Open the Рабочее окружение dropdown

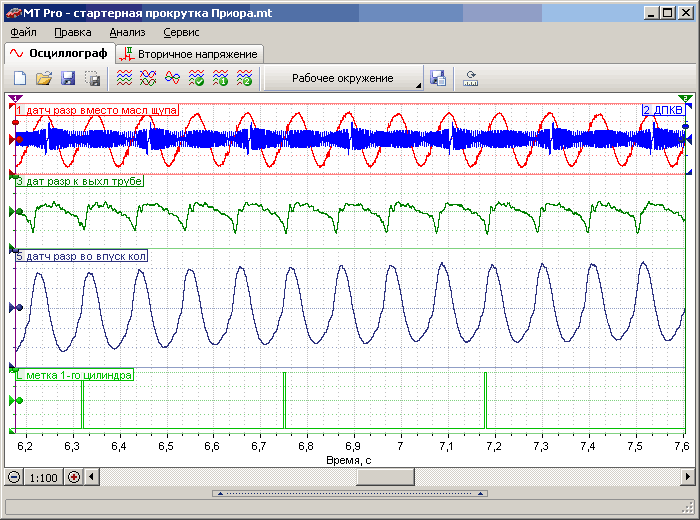click(343, 78)
